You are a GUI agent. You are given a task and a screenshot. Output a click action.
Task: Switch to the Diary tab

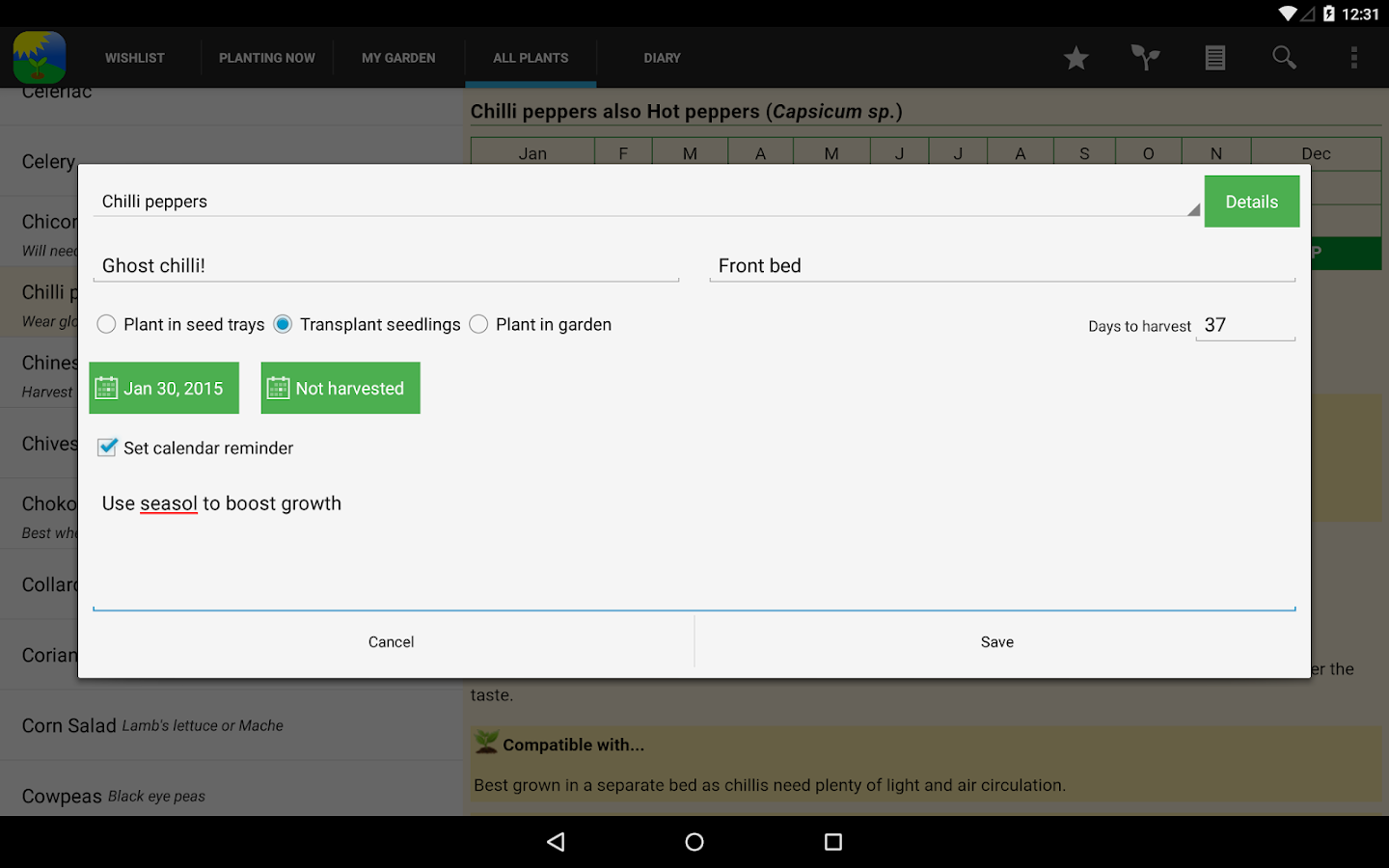click(x=662, y=58)
